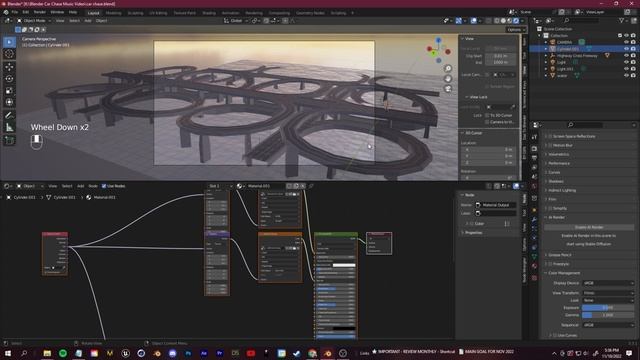Open the node editor Node menu
This screenshot has height=360, width=640.
pos(93,186)
